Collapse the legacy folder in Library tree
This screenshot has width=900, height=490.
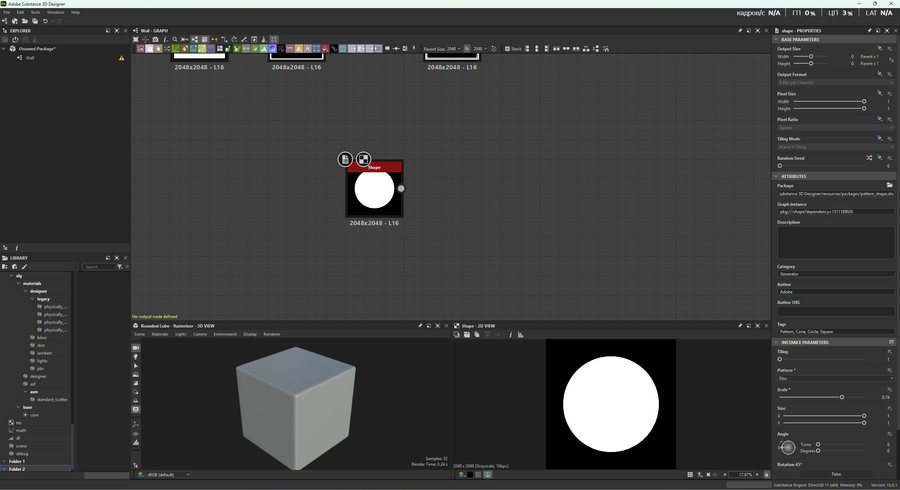click(x=33, y=299)
